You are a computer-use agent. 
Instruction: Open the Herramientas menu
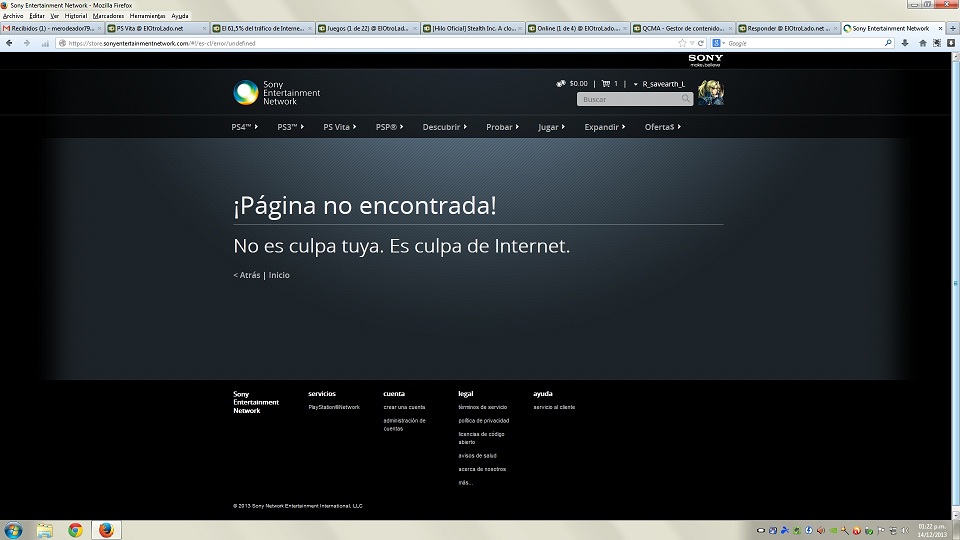(148, 16)
